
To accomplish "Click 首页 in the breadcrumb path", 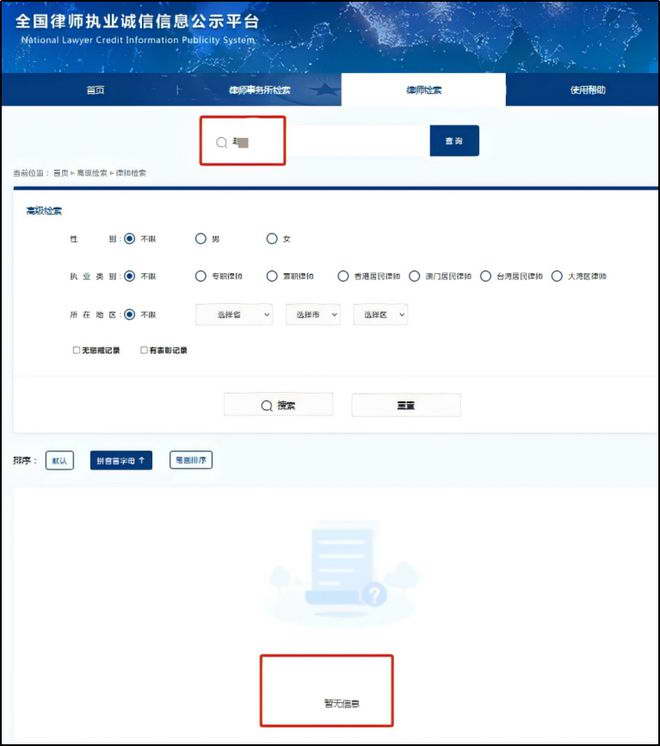I will (x=61, y=173).
